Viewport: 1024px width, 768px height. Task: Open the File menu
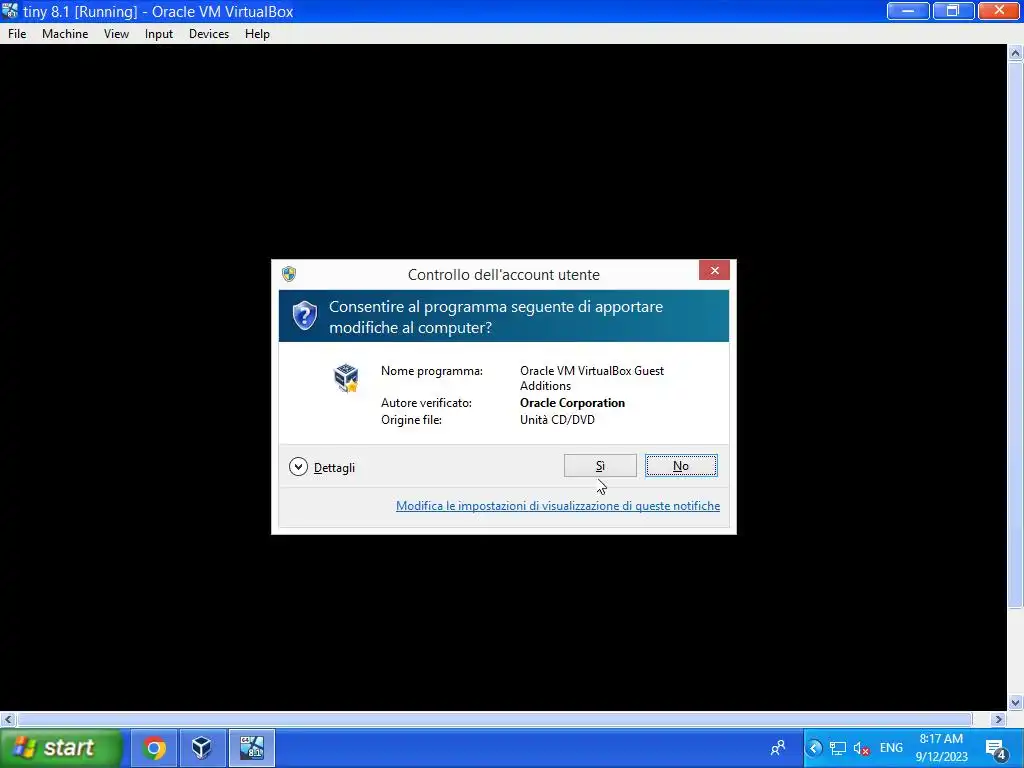click(17, 33)
